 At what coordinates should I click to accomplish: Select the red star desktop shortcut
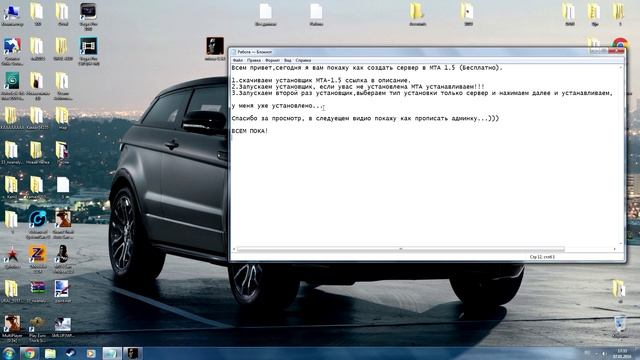pos(12,257)
